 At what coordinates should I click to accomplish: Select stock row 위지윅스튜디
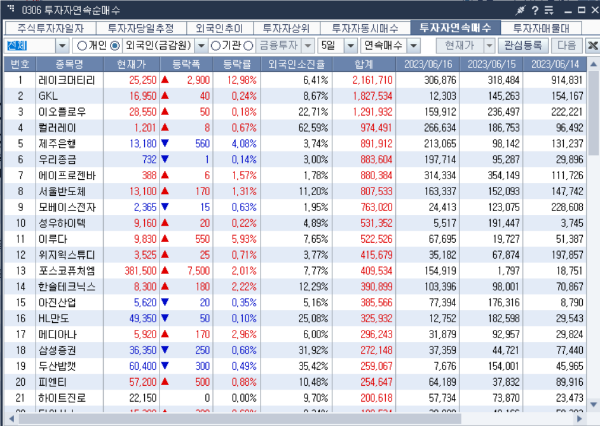(x=295, y=255)
